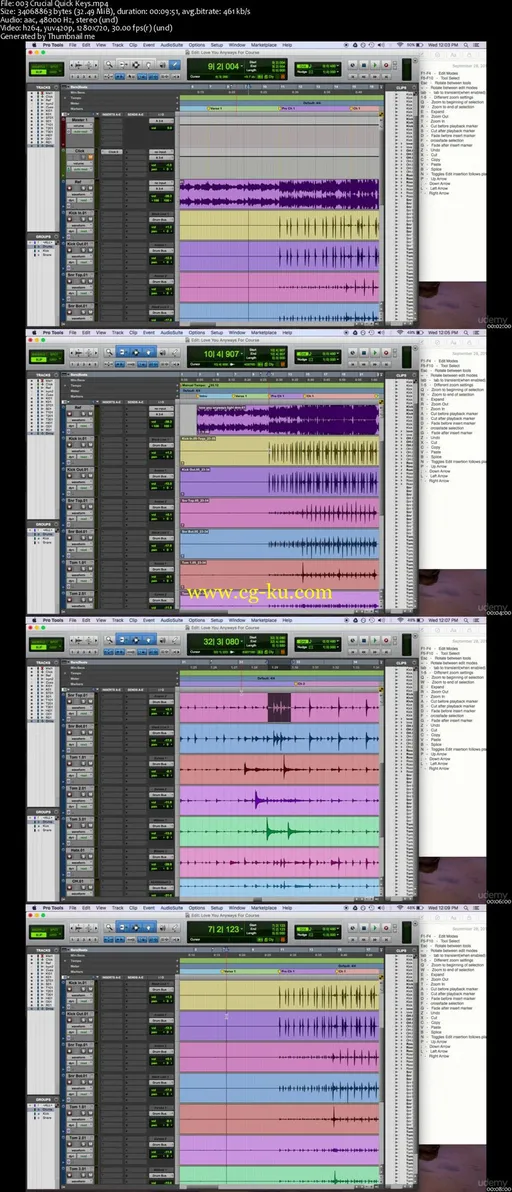Select the Tom 3.01 track name in the 12:09 PM frame
This screenshot has width=512, height=1192.
pyautogui.click(x=79, y=1169)
